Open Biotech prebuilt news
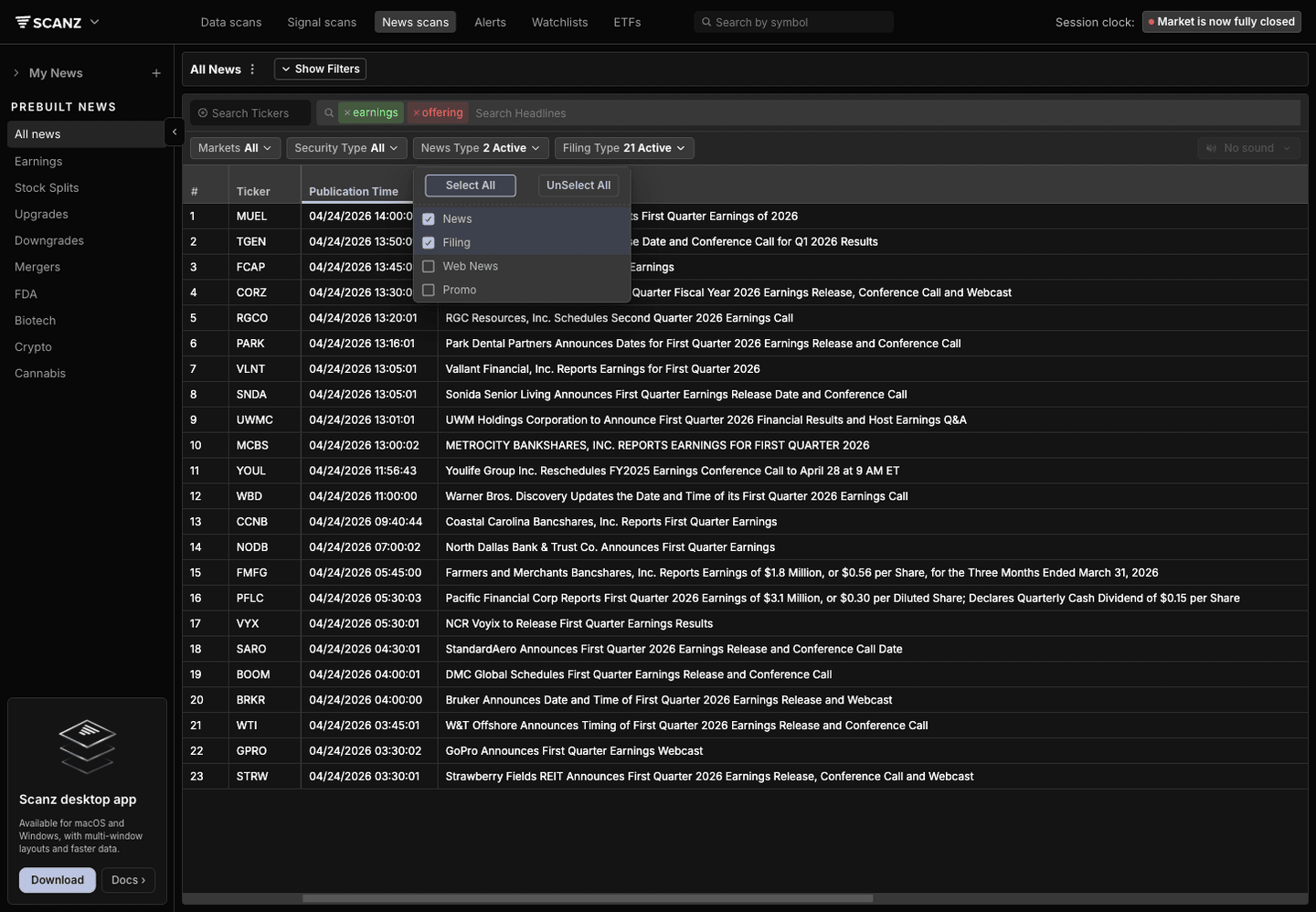1316x912 pixels. [35, 321]
